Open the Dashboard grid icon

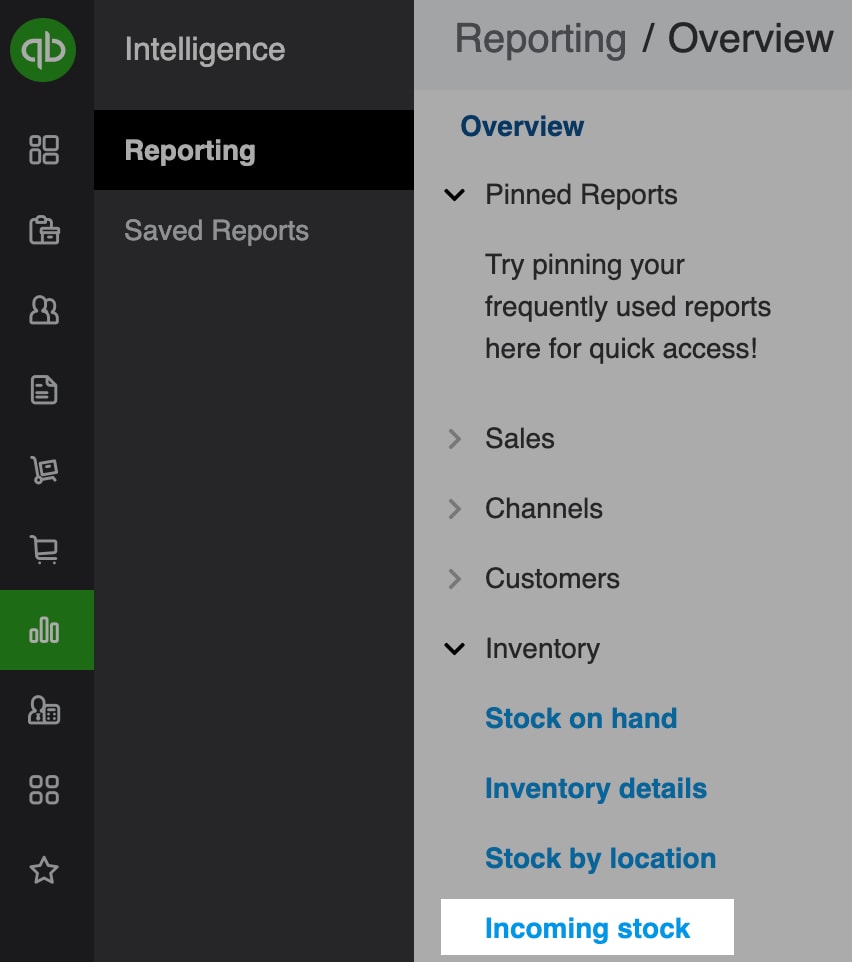44,150
